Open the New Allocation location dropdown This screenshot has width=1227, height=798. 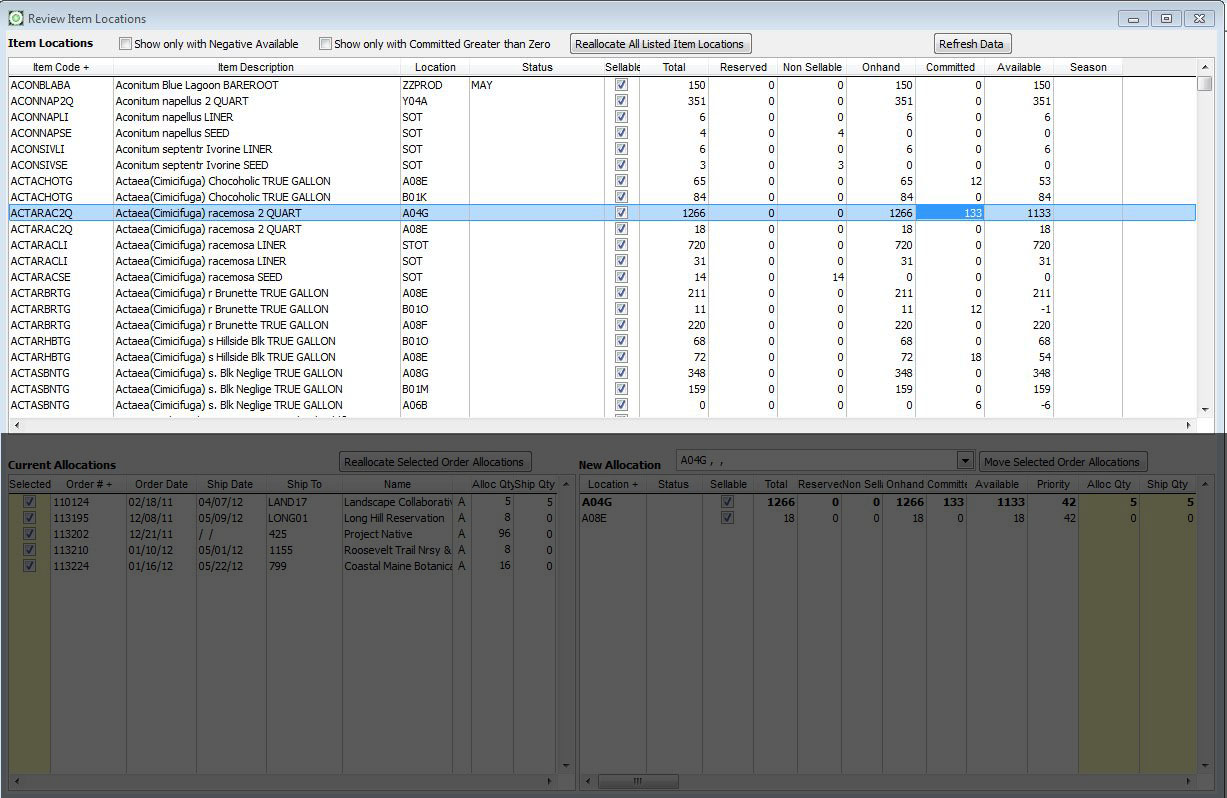coord(964,461)
